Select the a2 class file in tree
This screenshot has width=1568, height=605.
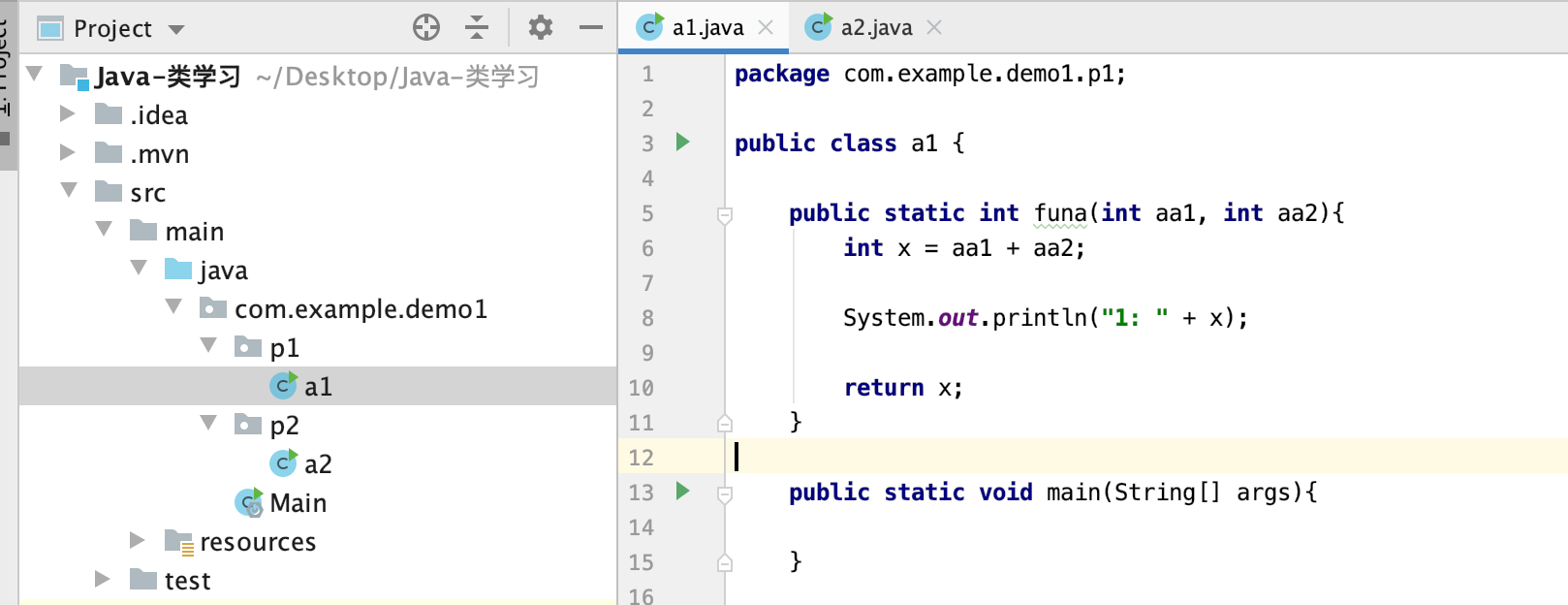point(317,464)
